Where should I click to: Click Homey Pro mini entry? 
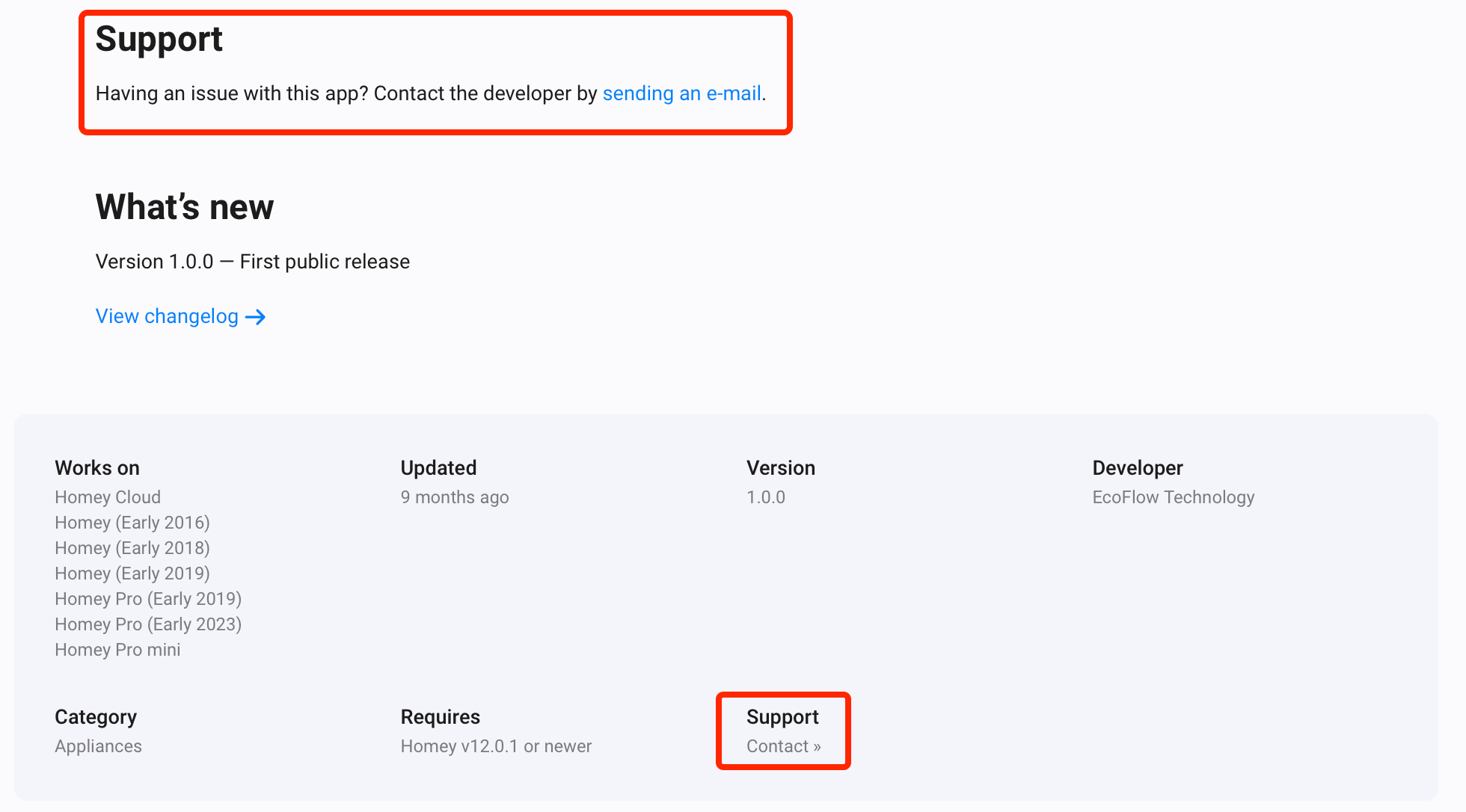pos(117,650)
